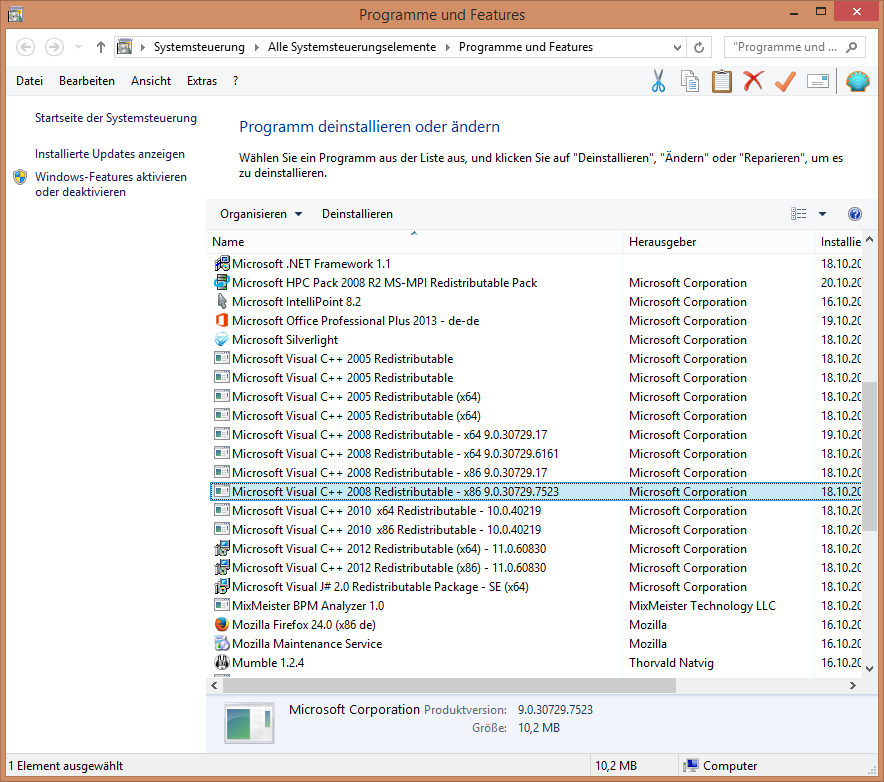Open the view options dropdown arrow
884x782 pixels.
pyautogui.click(x=823, y=214)
